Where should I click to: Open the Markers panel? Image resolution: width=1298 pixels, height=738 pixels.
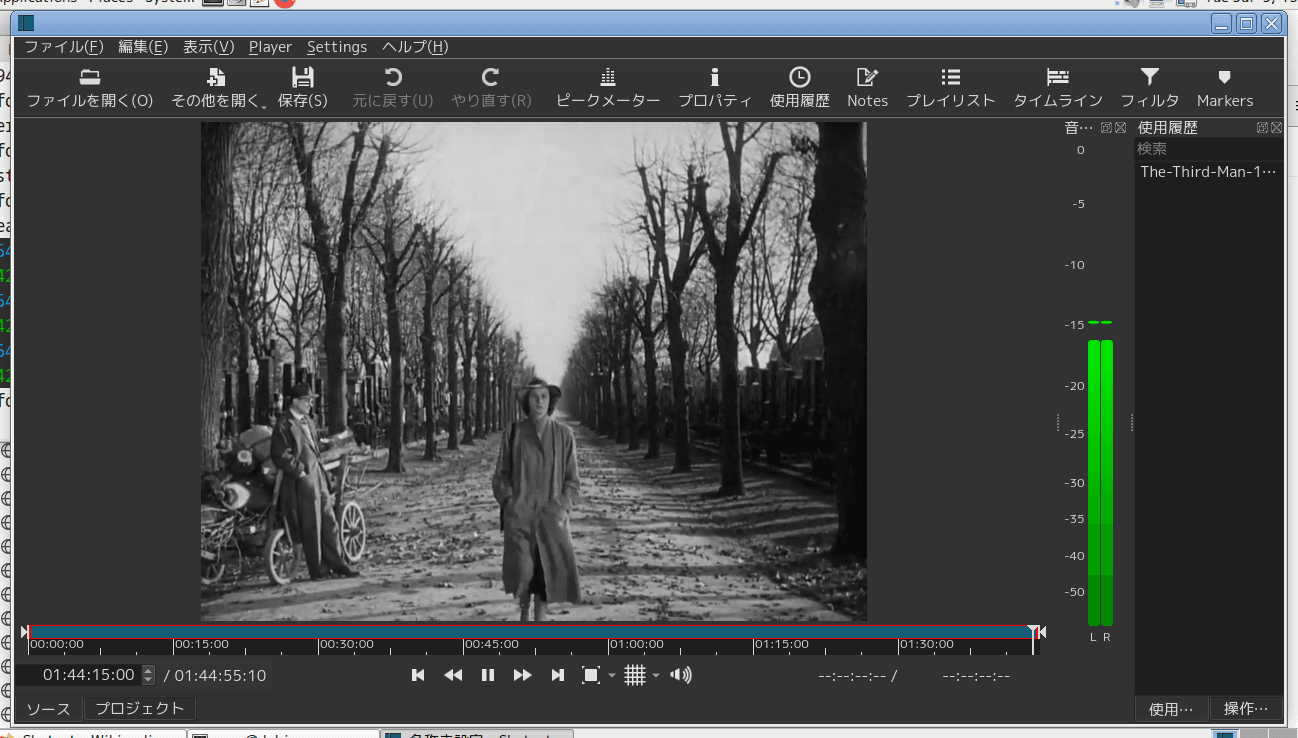tap(1225, 87)
